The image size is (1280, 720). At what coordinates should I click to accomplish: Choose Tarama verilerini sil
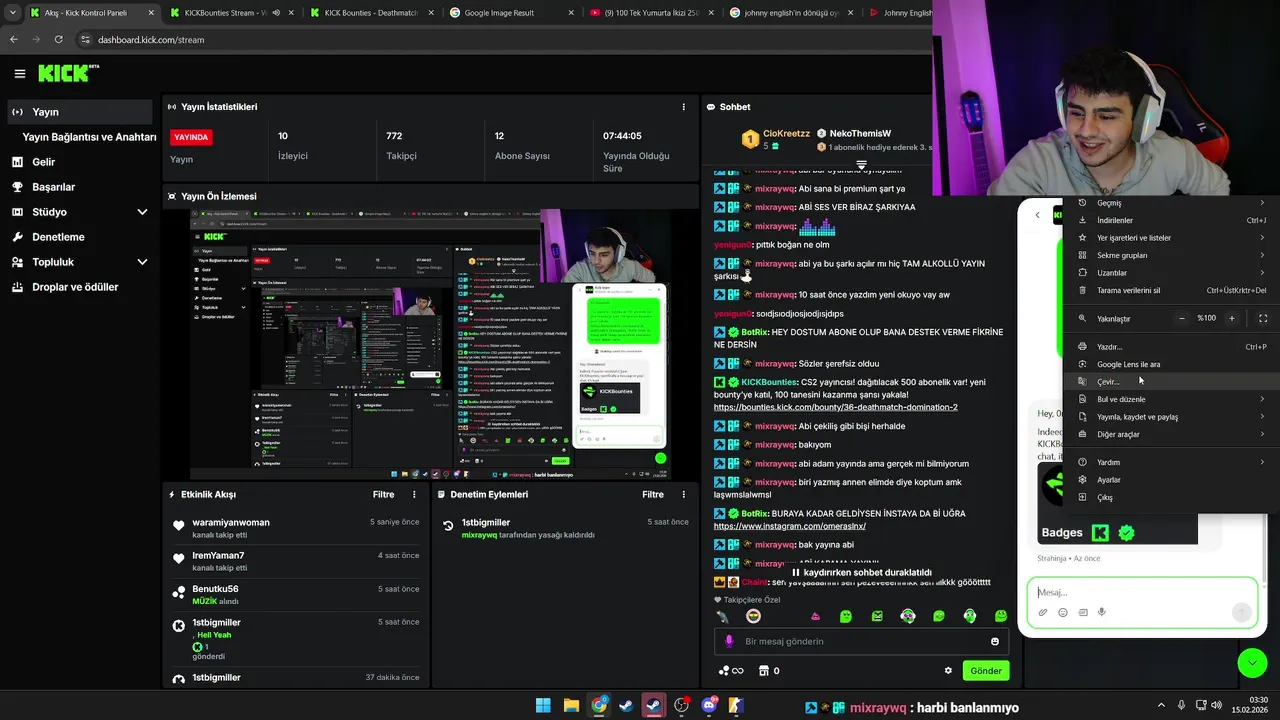(1170, 290)
